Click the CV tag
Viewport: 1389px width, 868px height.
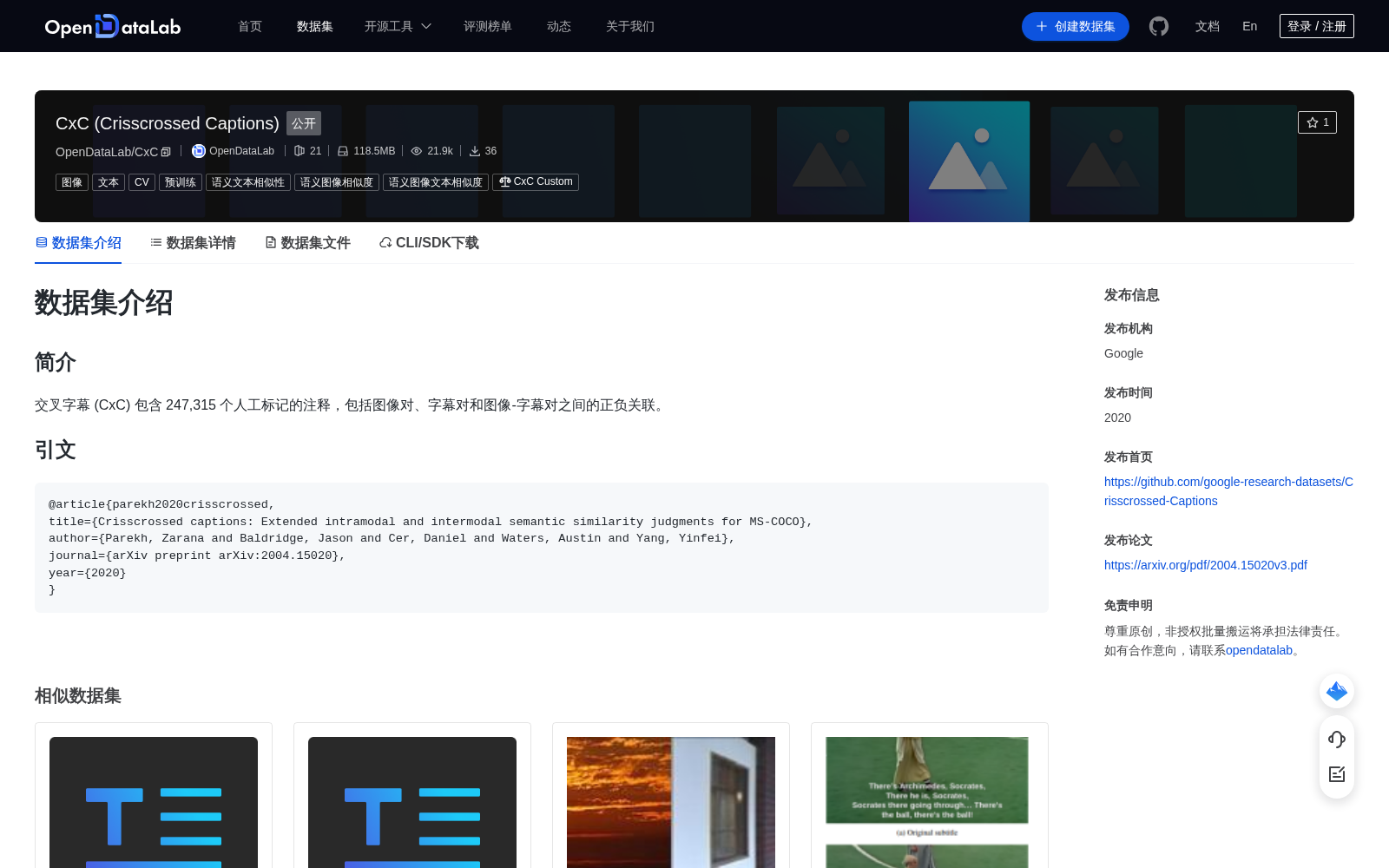pyautogui.click(x=142, y=182)
